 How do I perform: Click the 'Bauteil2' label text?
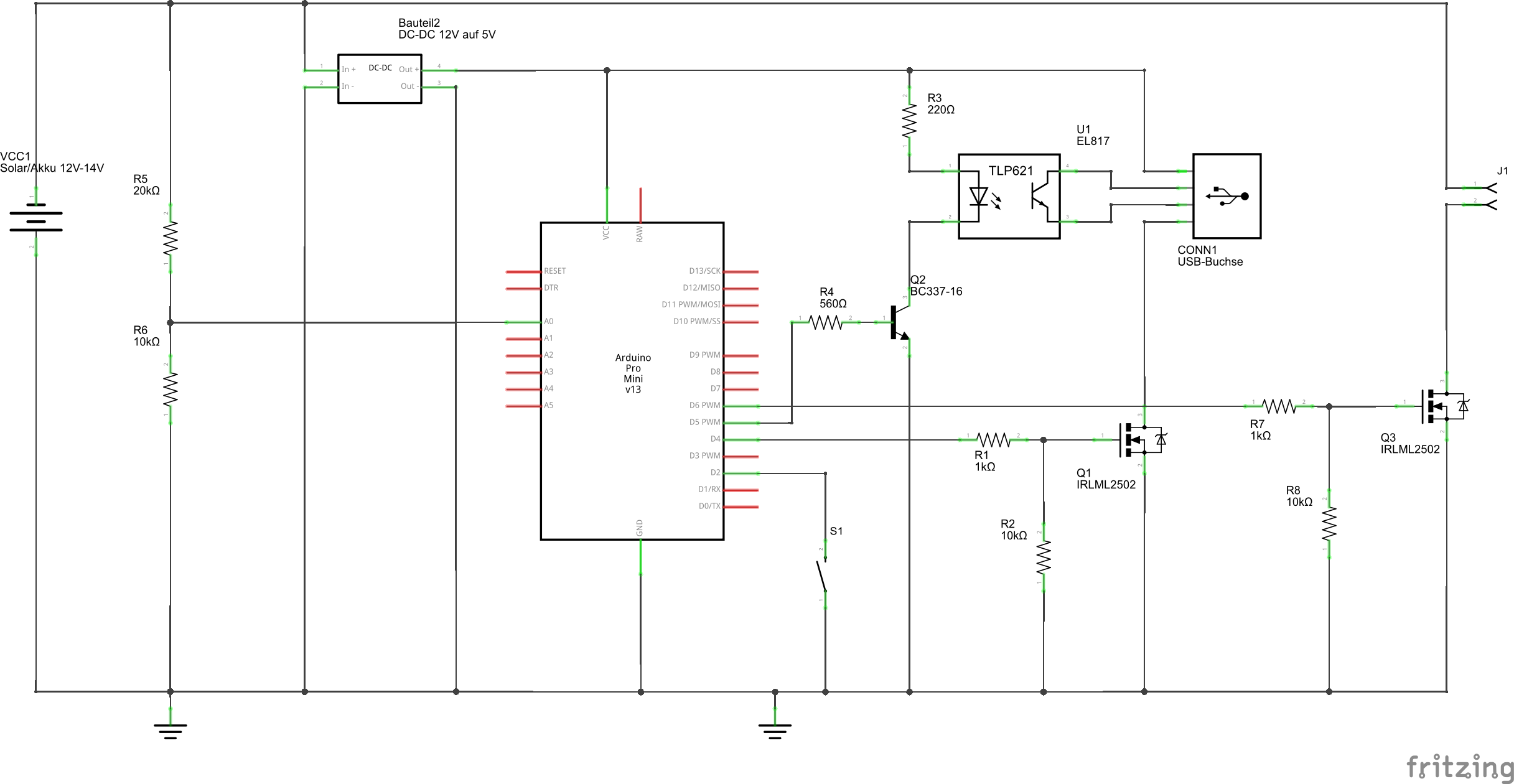(x=419, y=23)
